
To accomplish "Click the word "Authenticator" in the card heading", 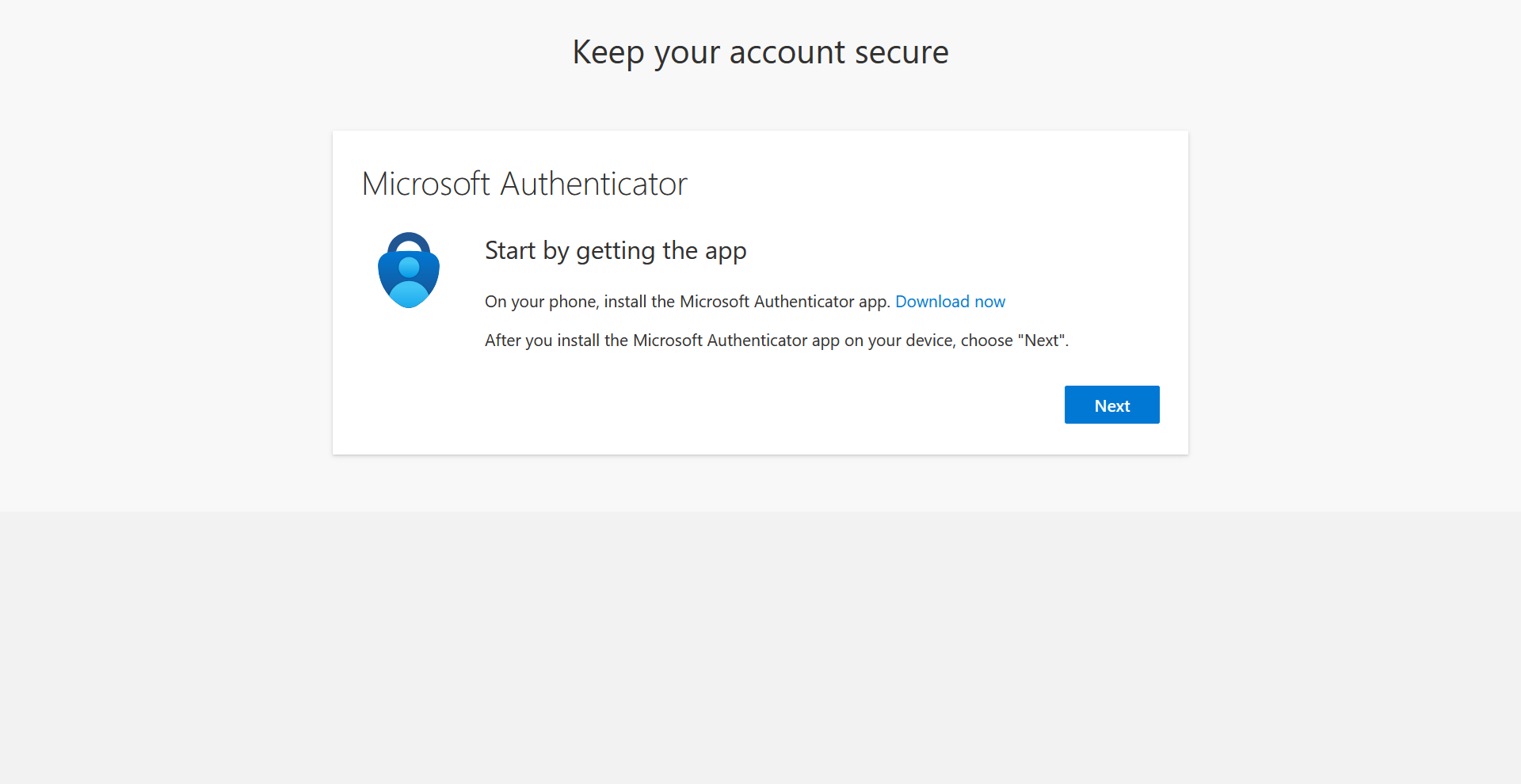I will 593,184.
